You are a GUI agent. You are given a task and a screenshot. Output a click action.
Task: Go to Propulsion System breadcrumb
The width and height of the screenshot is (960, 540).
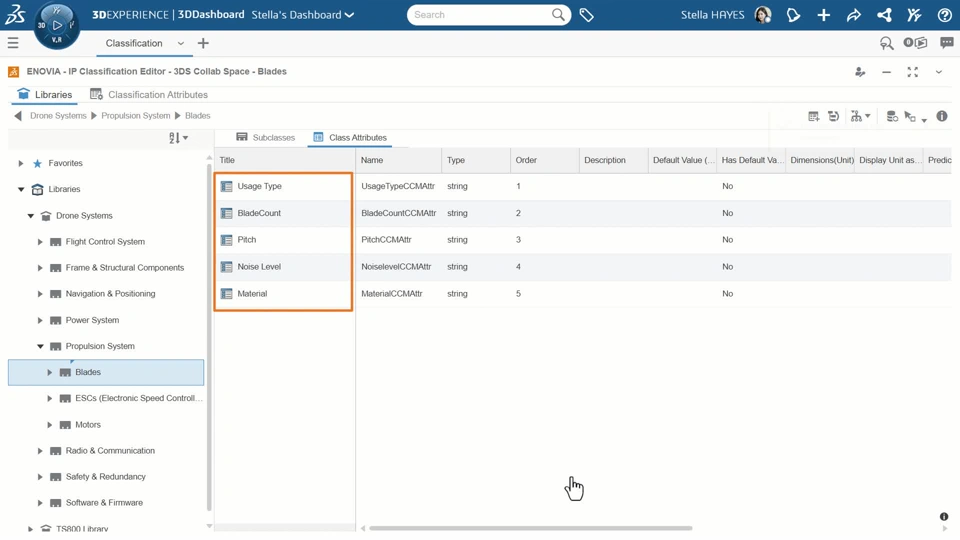[135, 116]
